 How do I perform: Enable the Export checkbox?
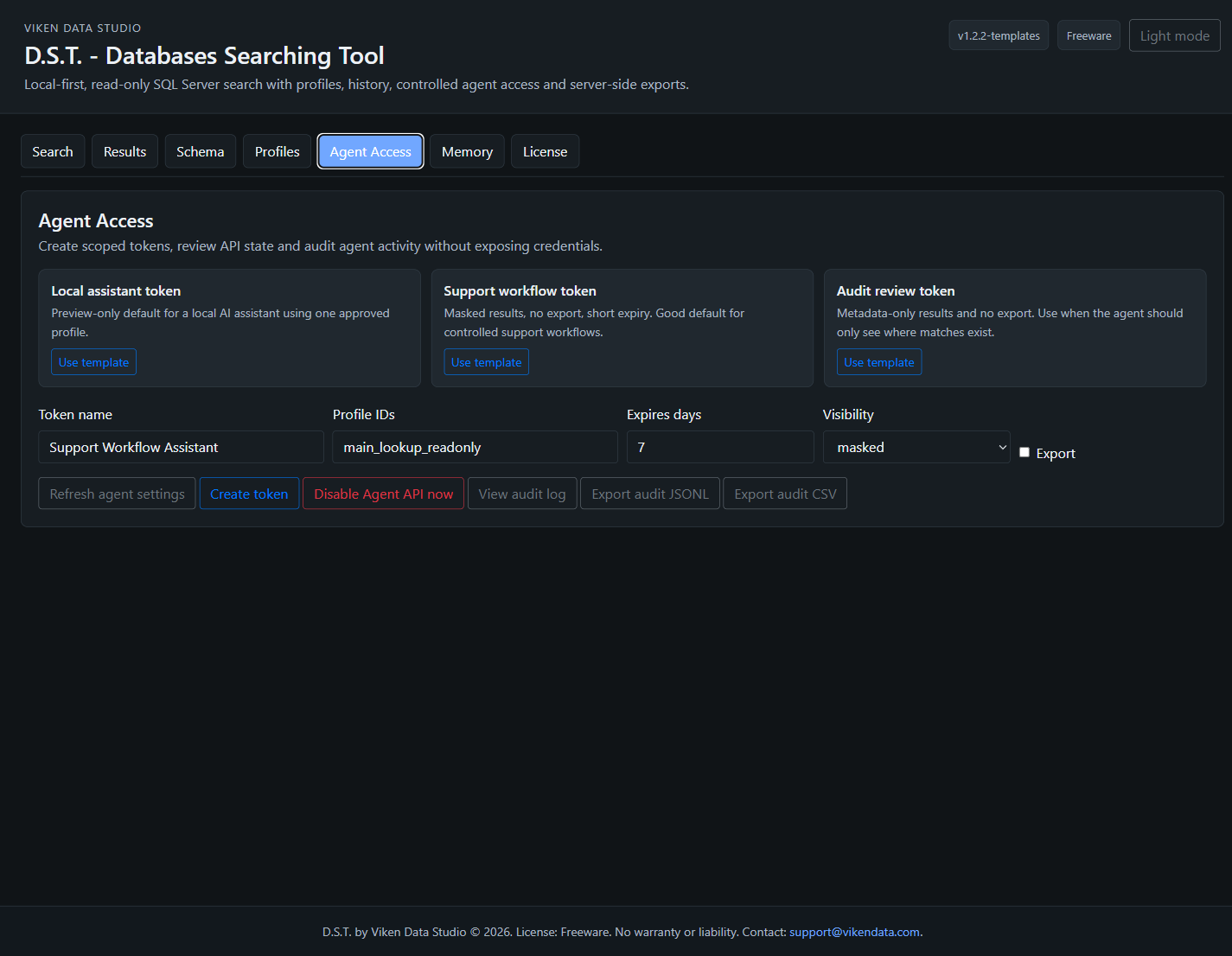[1025, 452]
